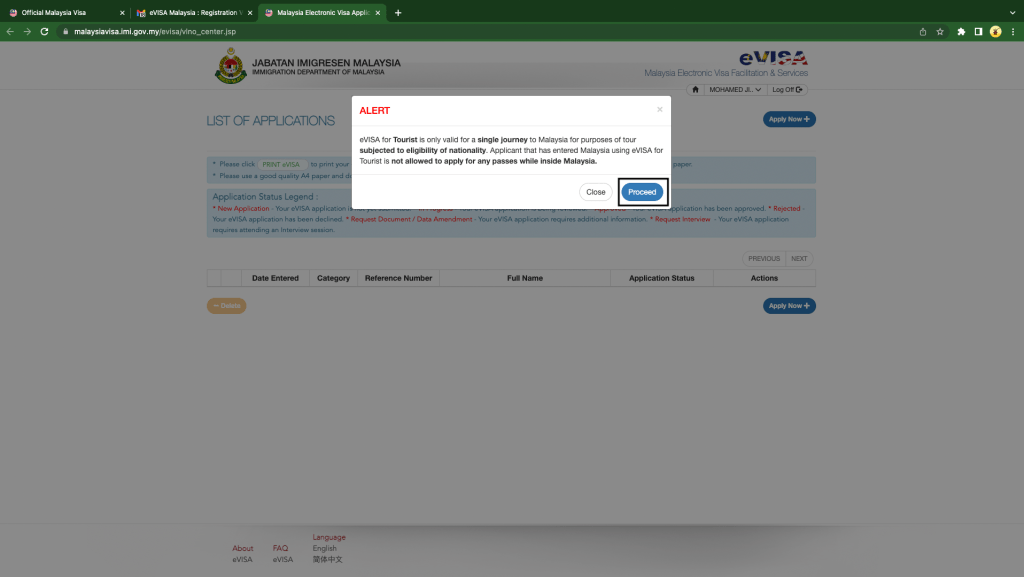Dismiss alert with the X icon
The image size is (1024, 577).
tap(660, 110)
